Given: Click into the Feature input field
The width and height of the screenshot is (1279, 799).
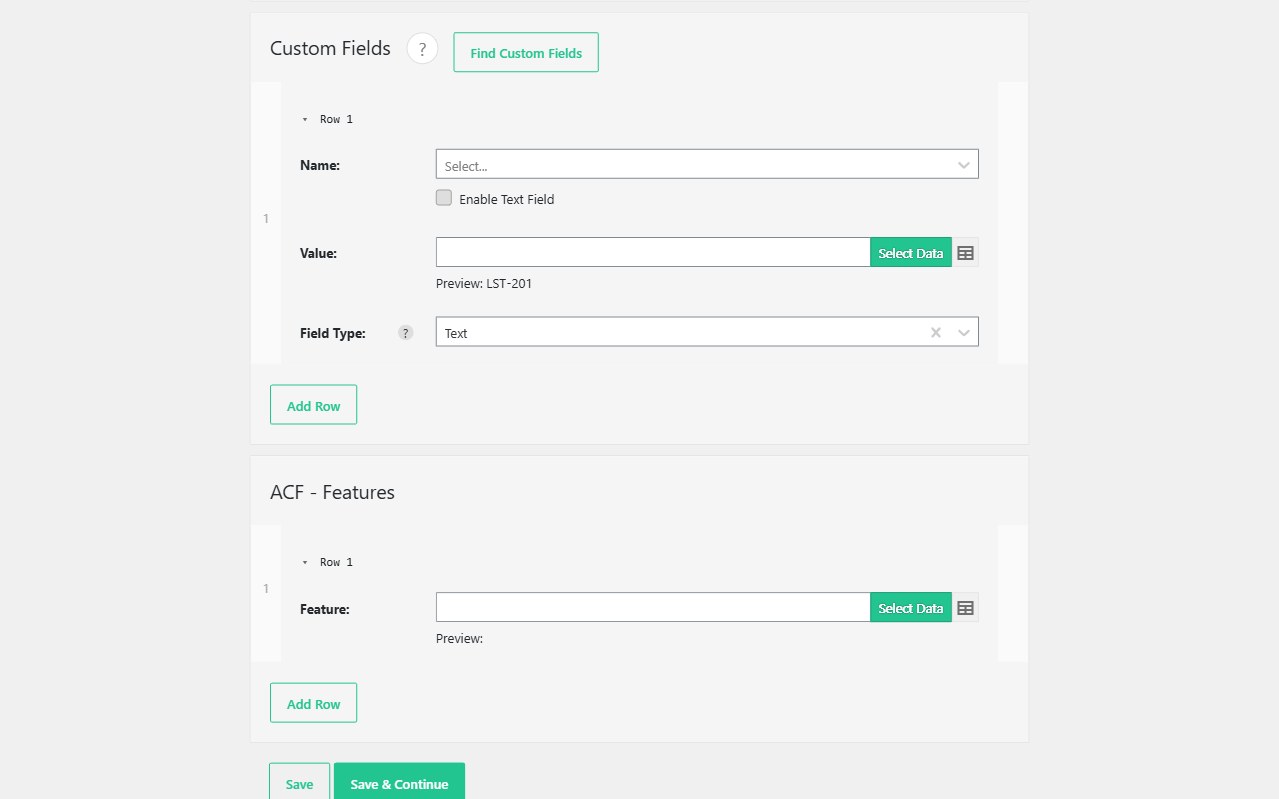Looking at the screenshot, I should coord(653,607).
